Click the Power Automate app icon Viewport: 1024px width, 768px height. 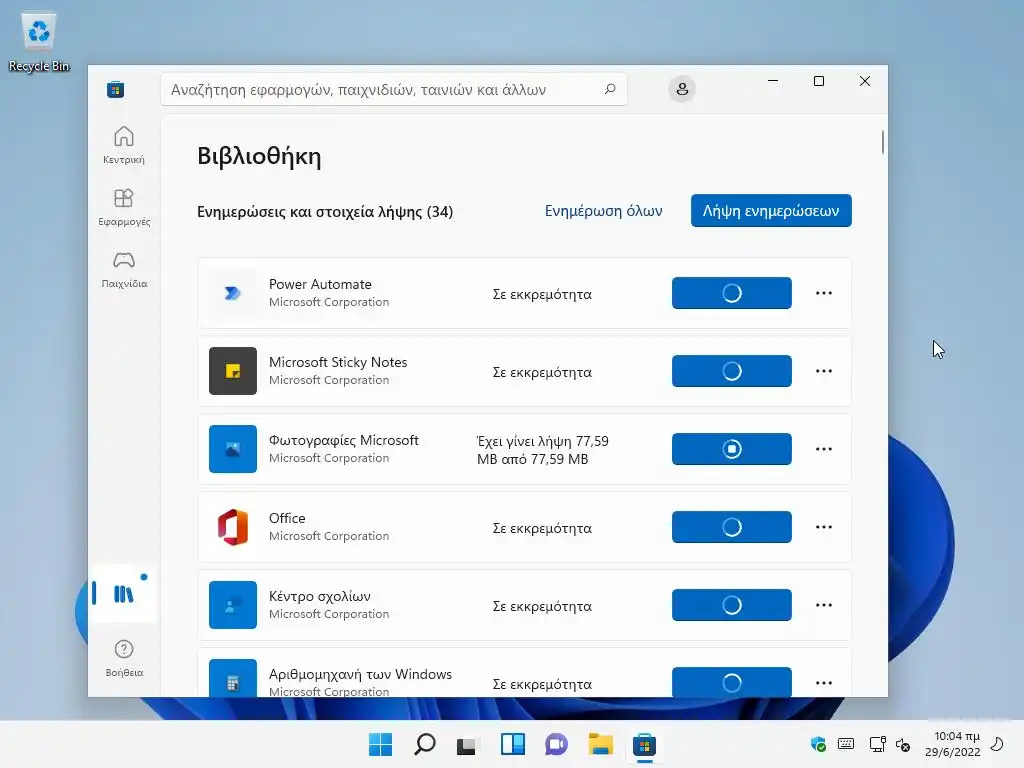[232, 293]
